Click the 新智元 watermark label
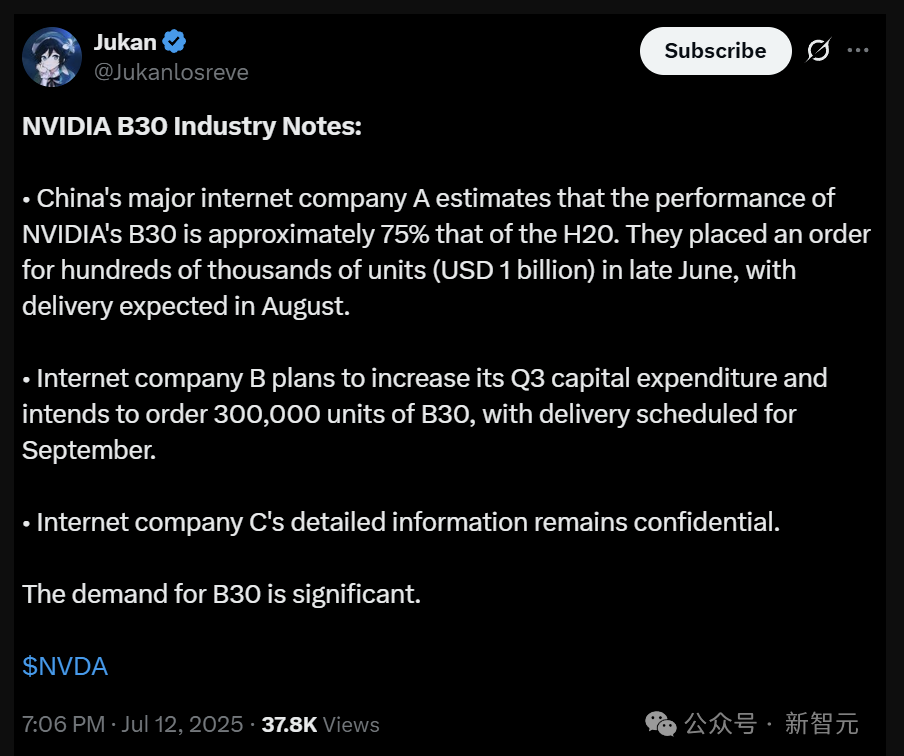 821,723
